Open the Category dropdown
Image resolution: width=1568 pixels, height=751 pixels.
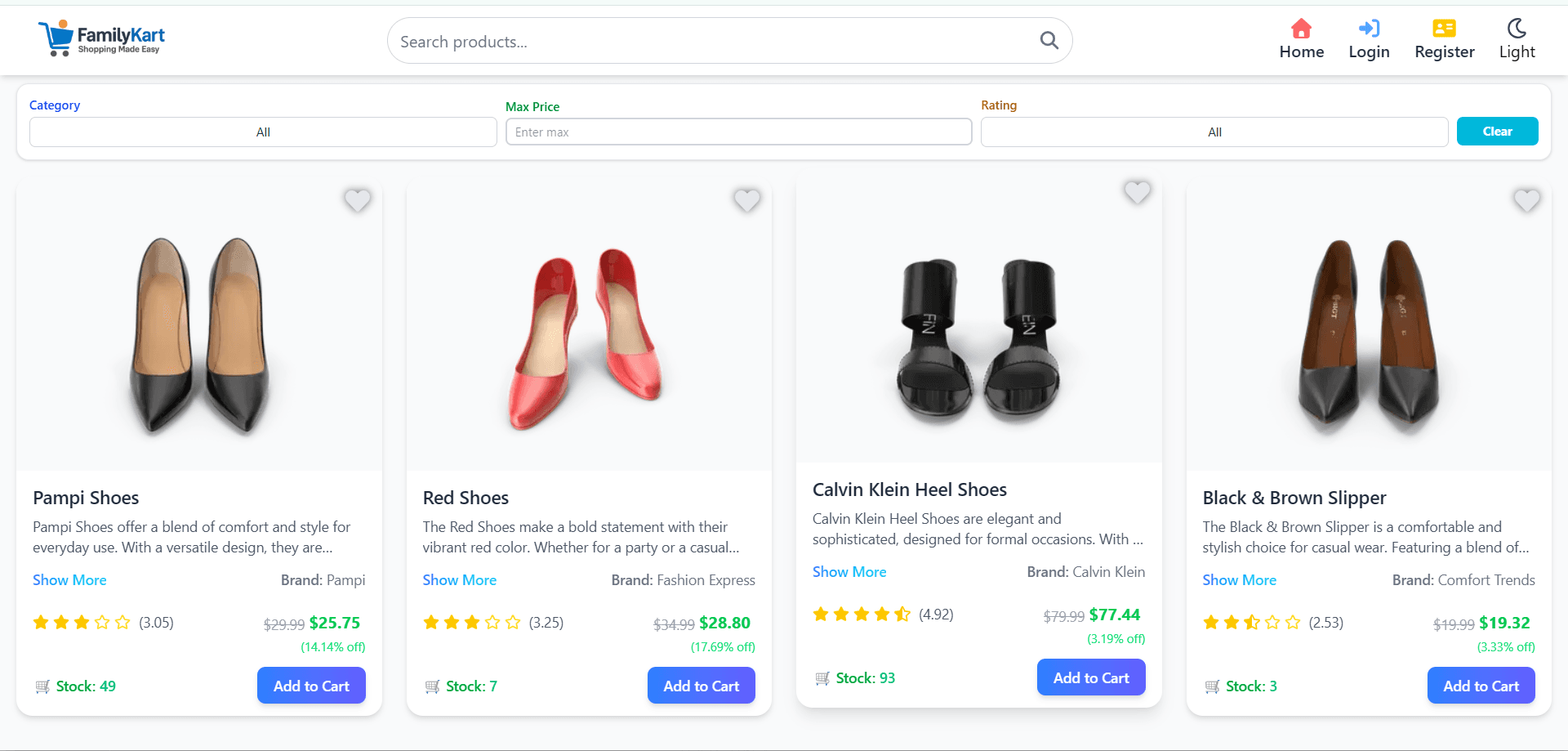pos(263,132)
